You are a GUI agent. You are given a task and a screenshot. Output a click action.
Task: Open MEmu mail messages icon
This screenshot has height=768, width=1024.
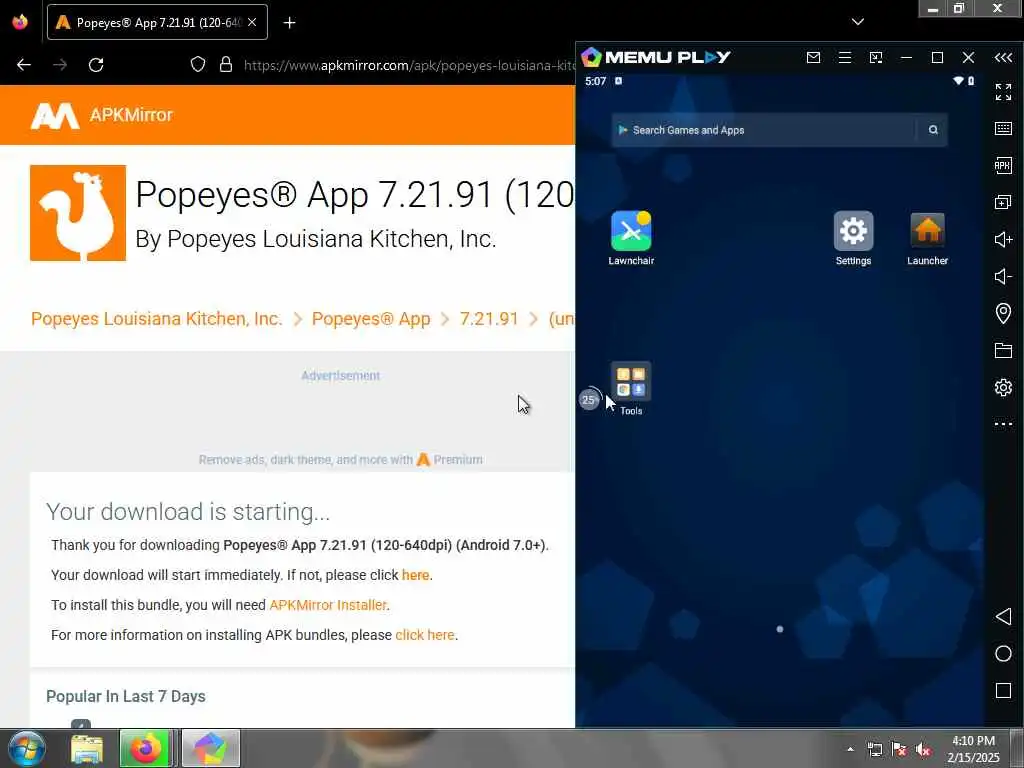(813, 57)
